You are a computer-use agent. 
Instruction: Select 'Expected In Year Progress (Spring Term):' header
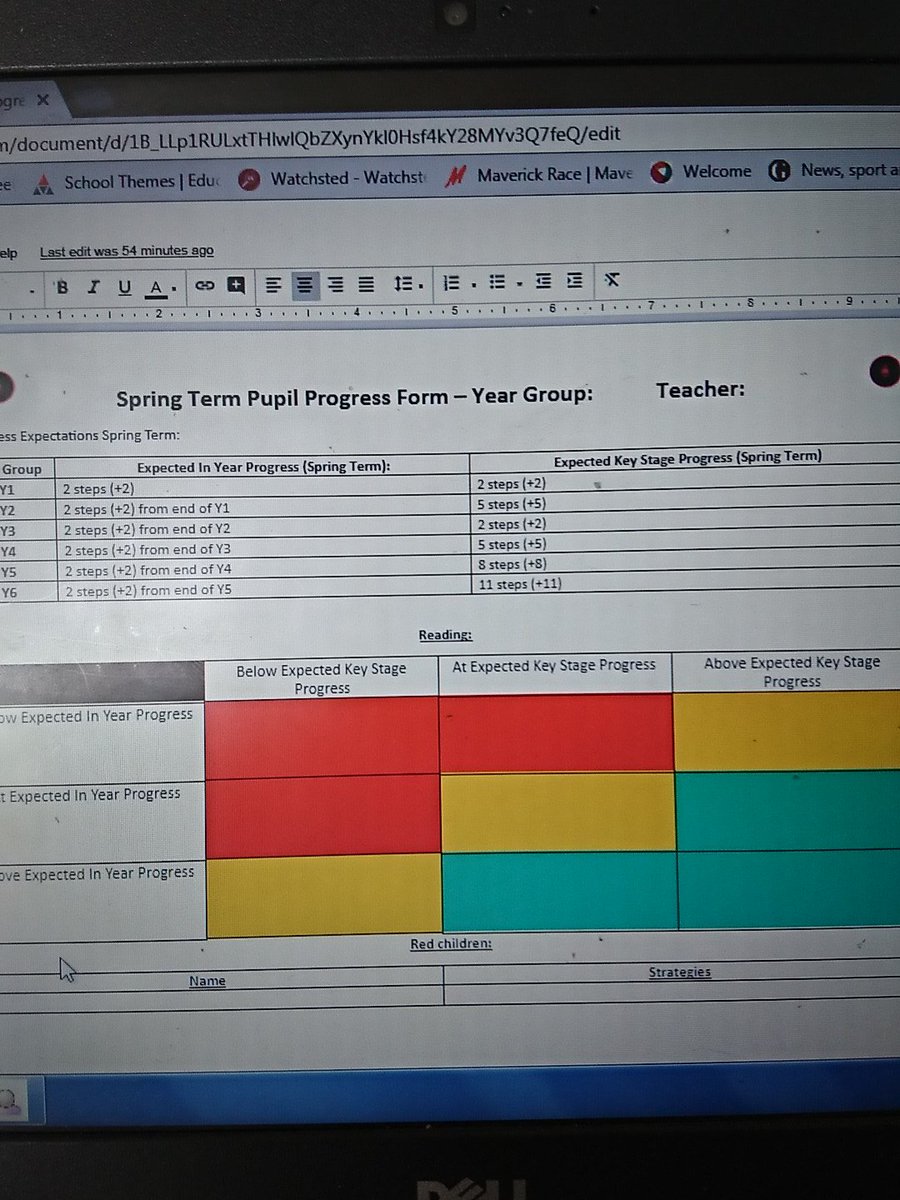(x=263, y=467)
